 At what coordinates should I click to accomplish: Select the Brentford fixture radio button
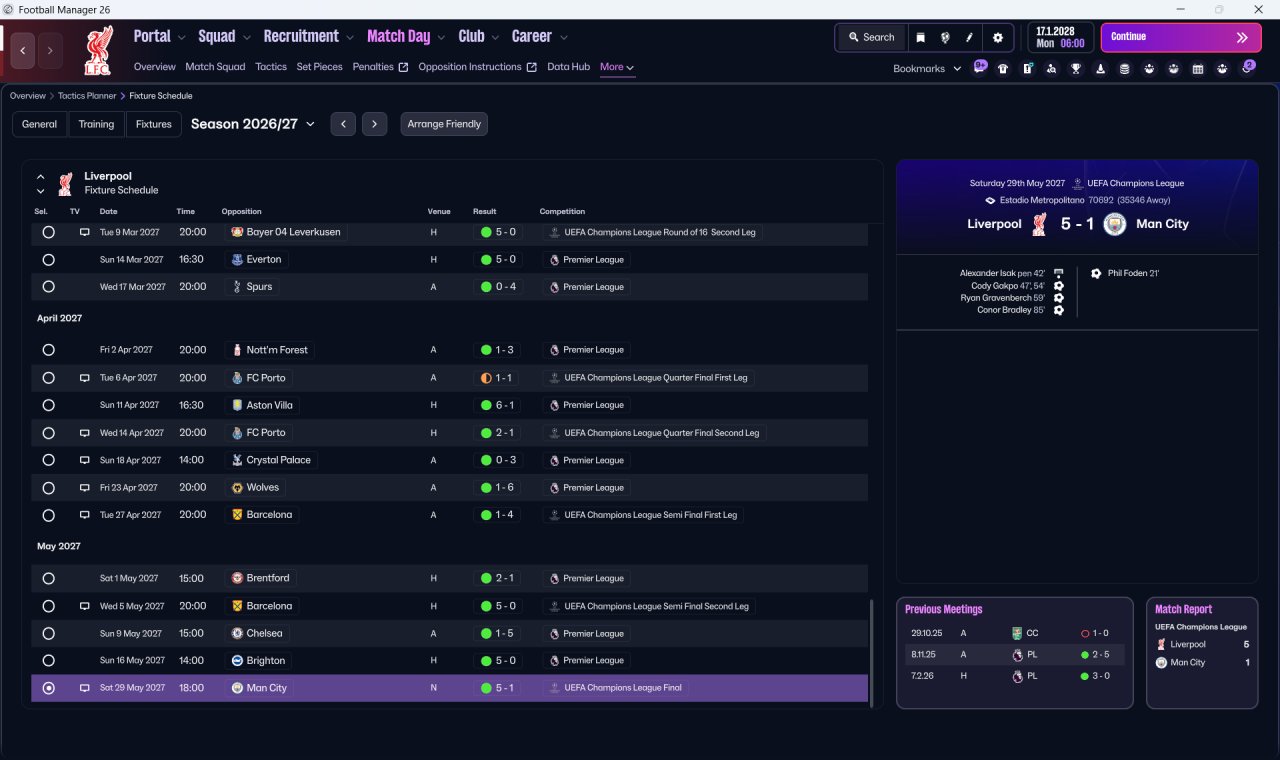click(x=48, y=578)
